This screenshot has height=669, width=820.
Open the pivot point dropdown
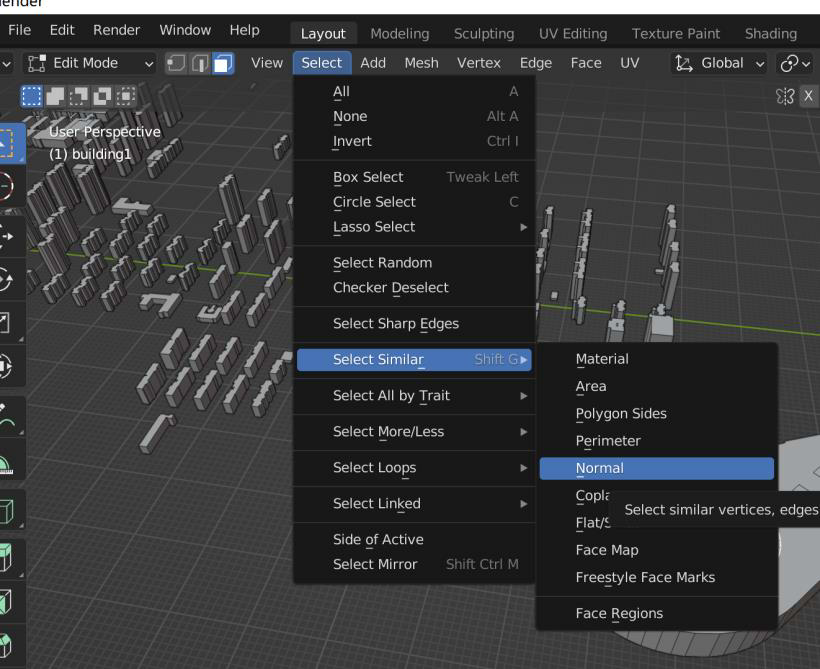(x=795, y=63)
